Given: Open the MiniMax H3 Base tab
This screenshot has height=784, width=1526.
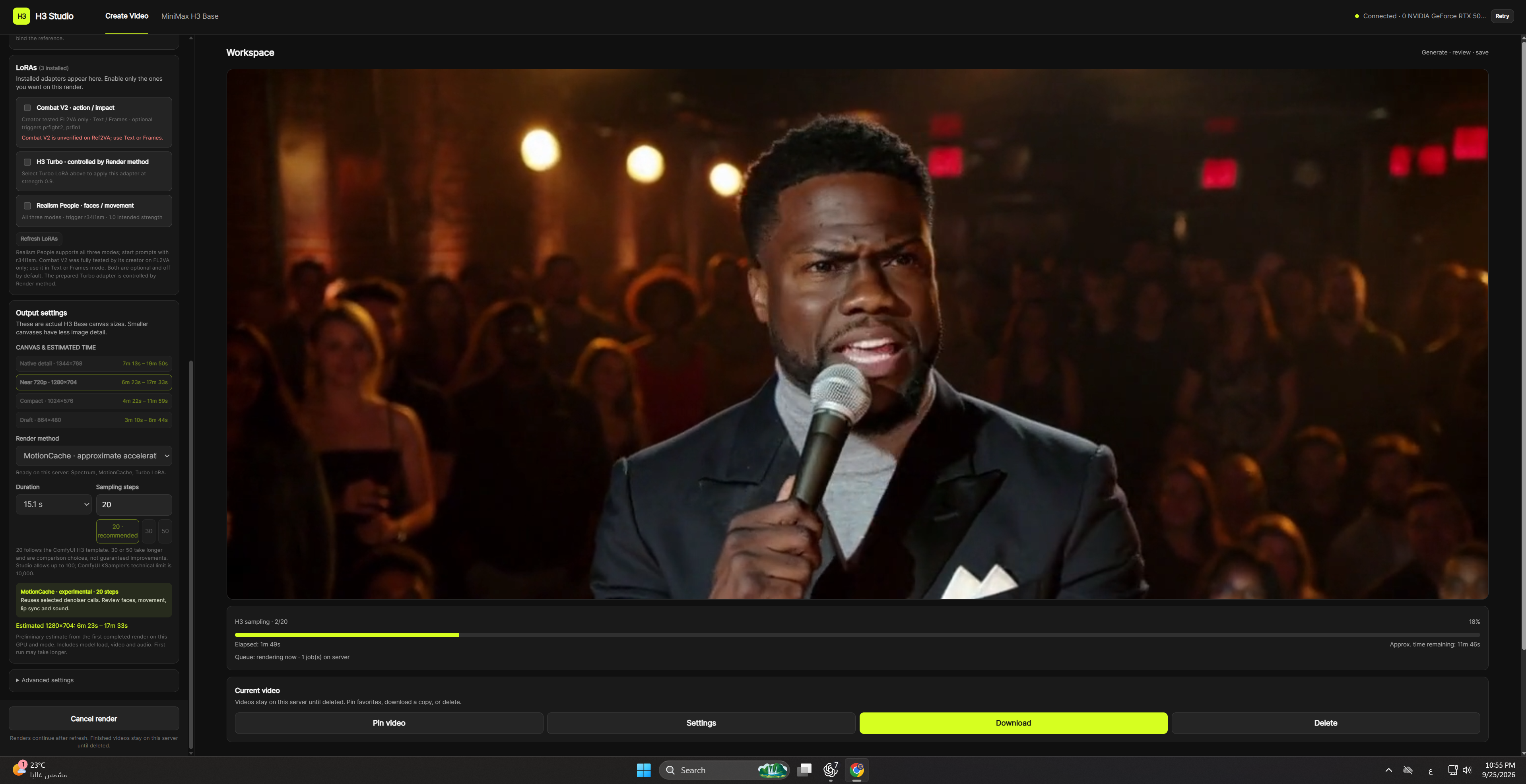Looking at the screenshot, I should point(190,16).
